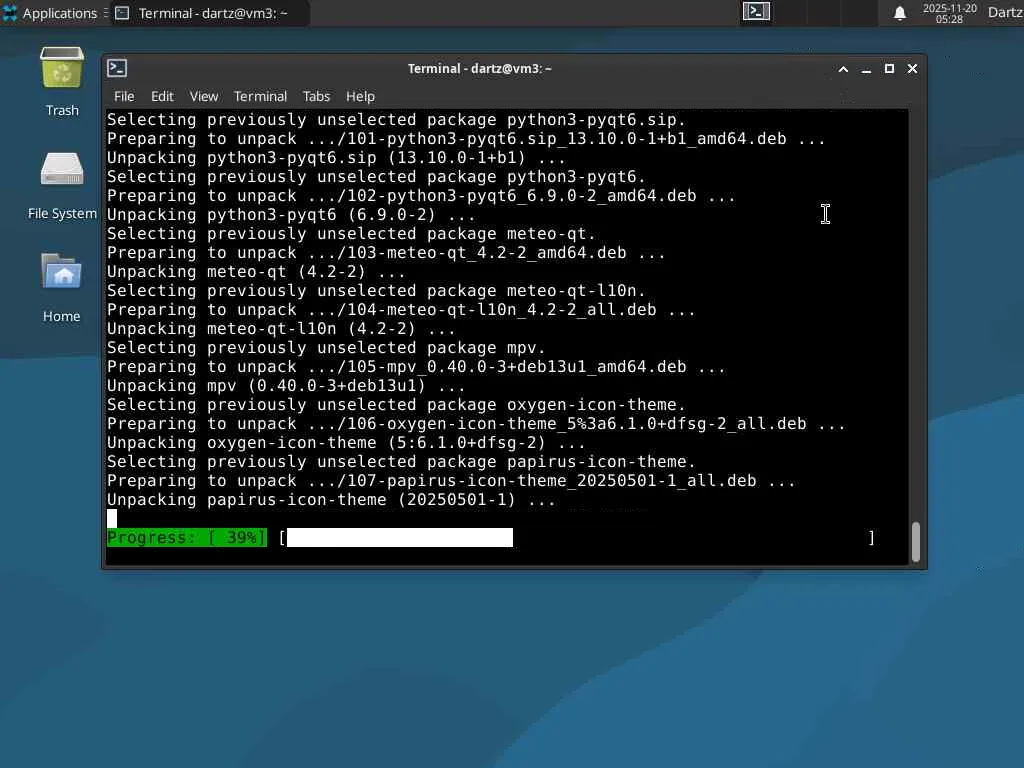The image size is (1024, 768).
Task: Click the green Progress 39% label
Action: (x=187, y=537)
